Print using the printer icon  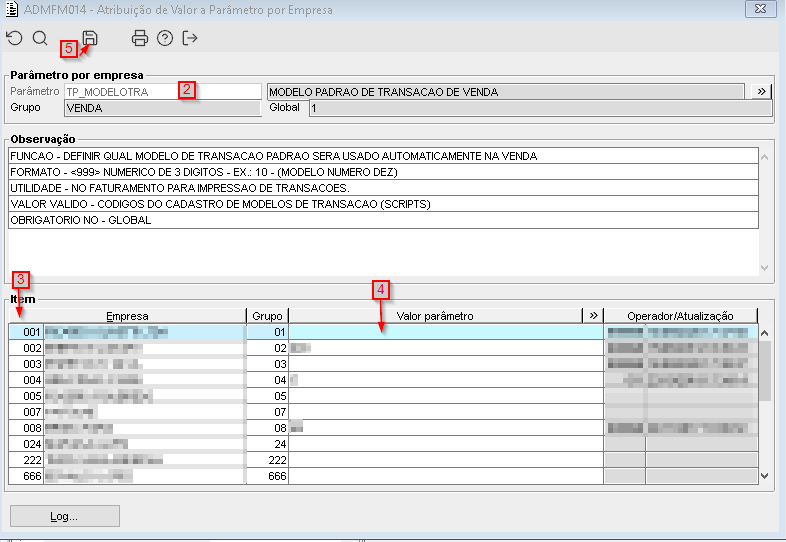point(139,38)
